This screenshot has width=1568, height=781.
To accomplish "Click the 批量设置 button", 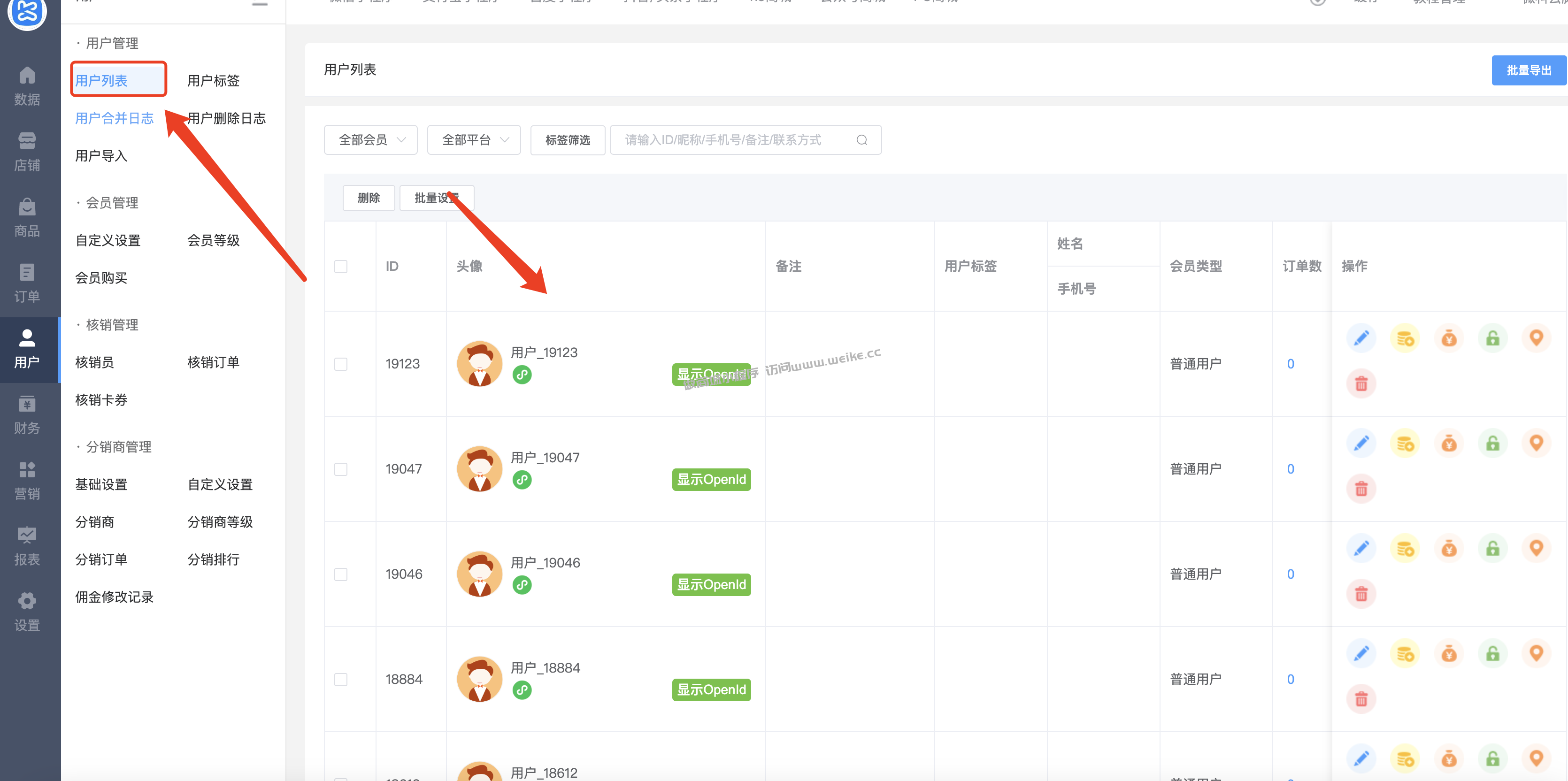I will [437, 198].
